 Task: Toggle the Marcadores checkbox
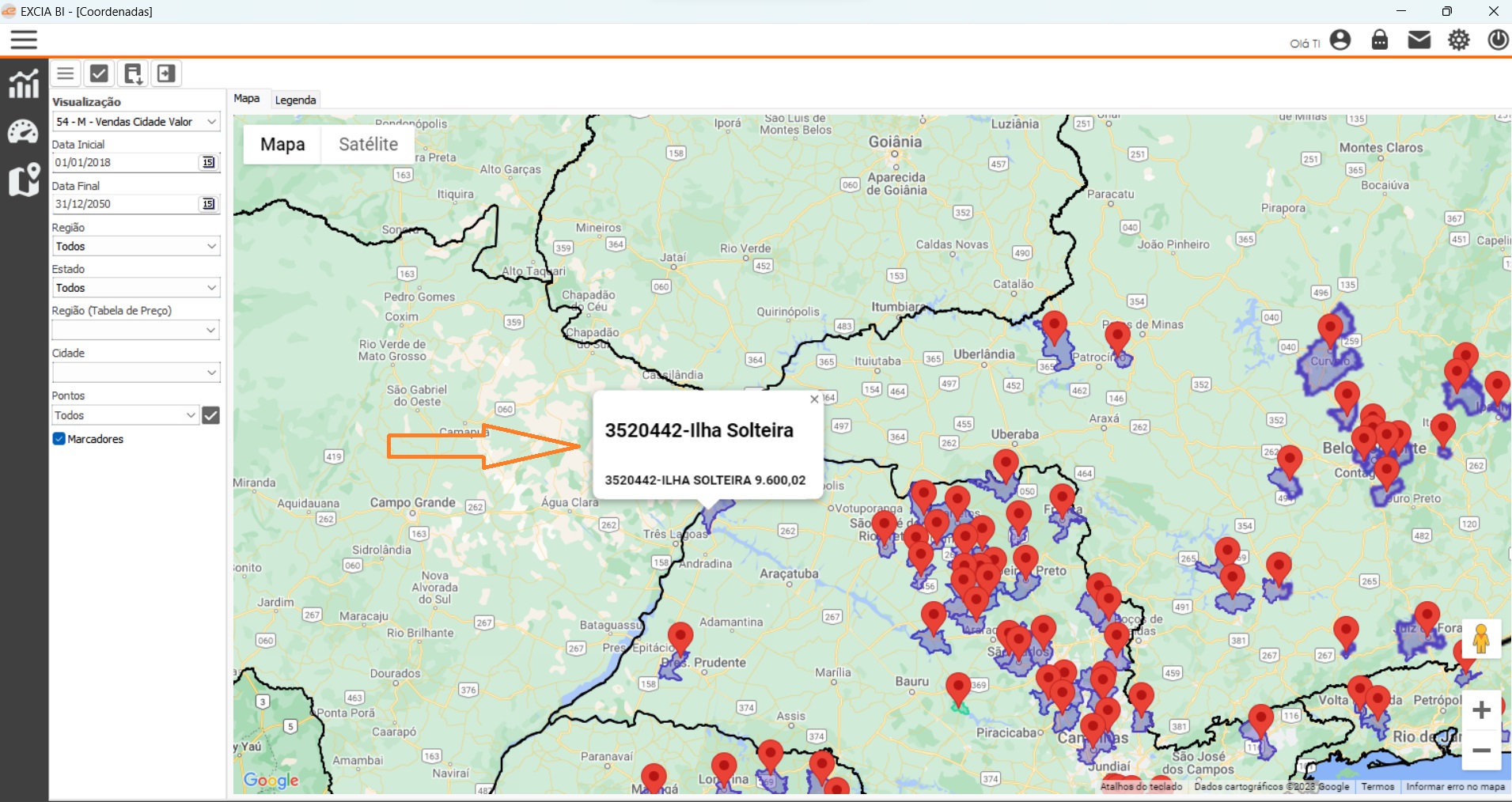59,439
